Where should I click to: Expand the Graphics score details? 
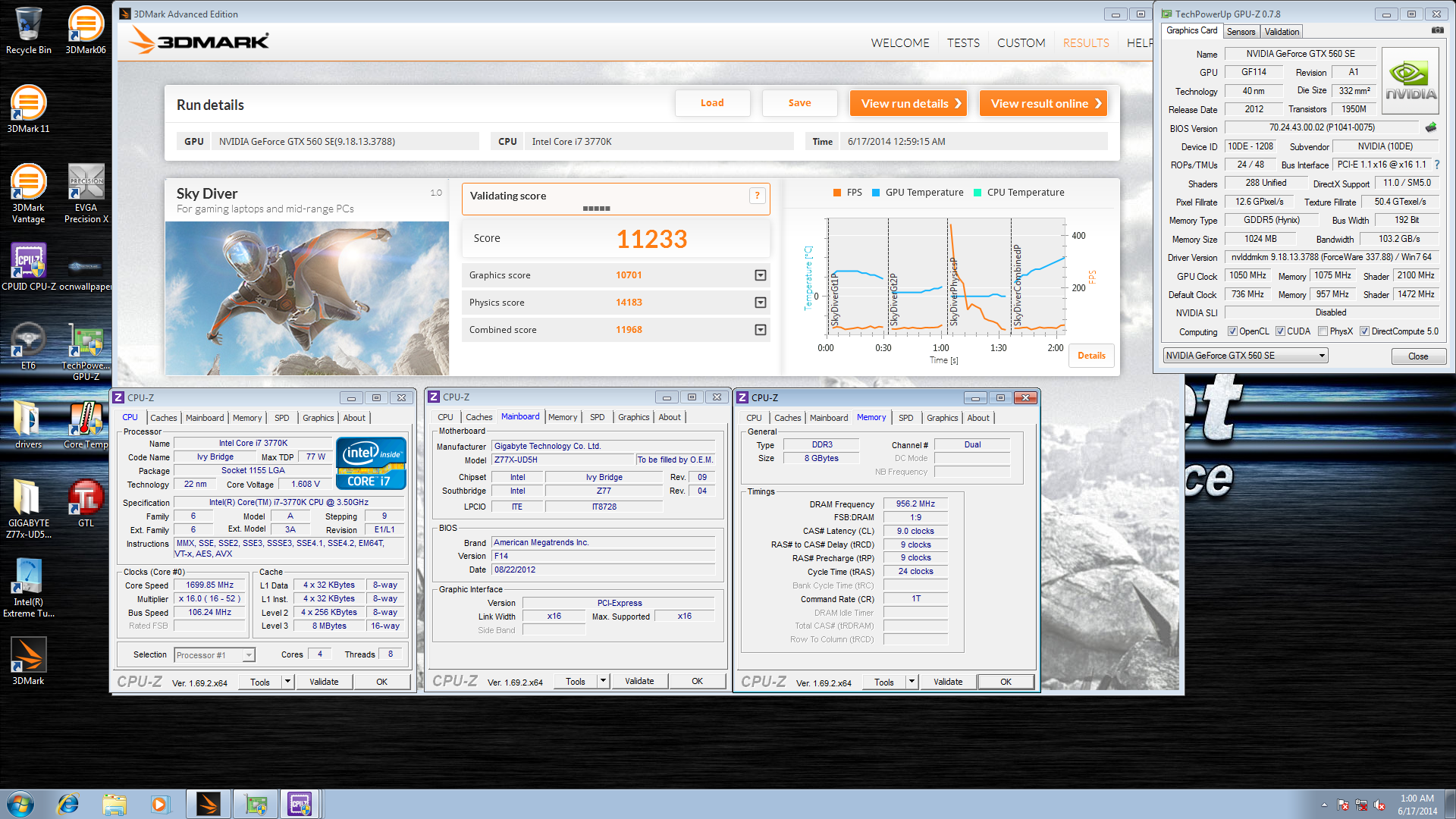tap(761, 275)
